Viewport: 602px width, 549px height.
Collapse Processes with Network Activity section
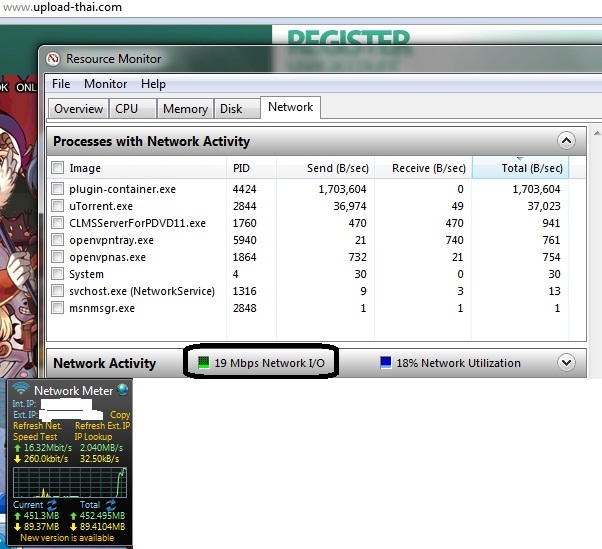566,141
